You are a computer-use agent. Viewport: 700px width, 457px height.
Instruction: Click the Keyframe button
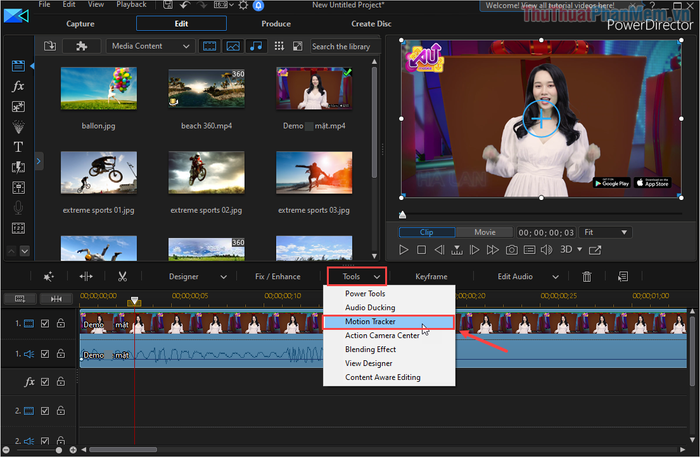click(x=431, y=277)
